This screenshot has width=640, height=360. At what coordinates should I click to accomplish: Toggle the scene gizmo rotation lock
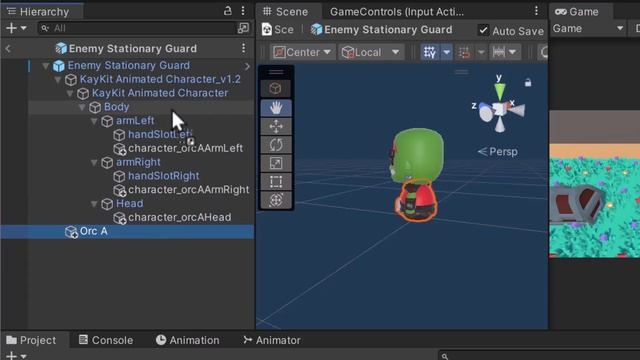tap(528, 82)
